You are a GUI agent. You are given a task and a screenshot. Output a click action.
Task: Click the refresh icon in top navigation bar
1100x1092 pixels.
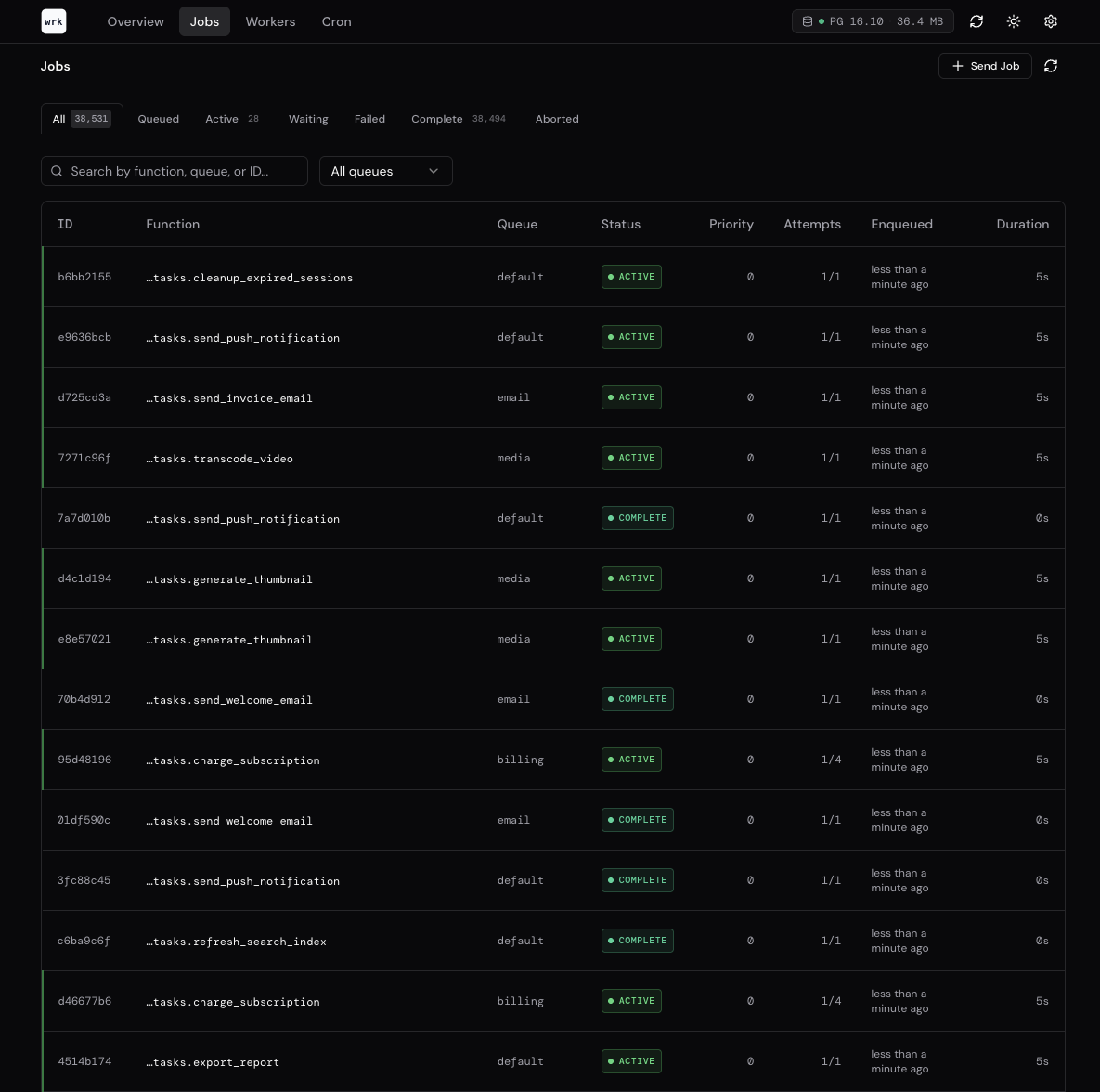point(977,21)
